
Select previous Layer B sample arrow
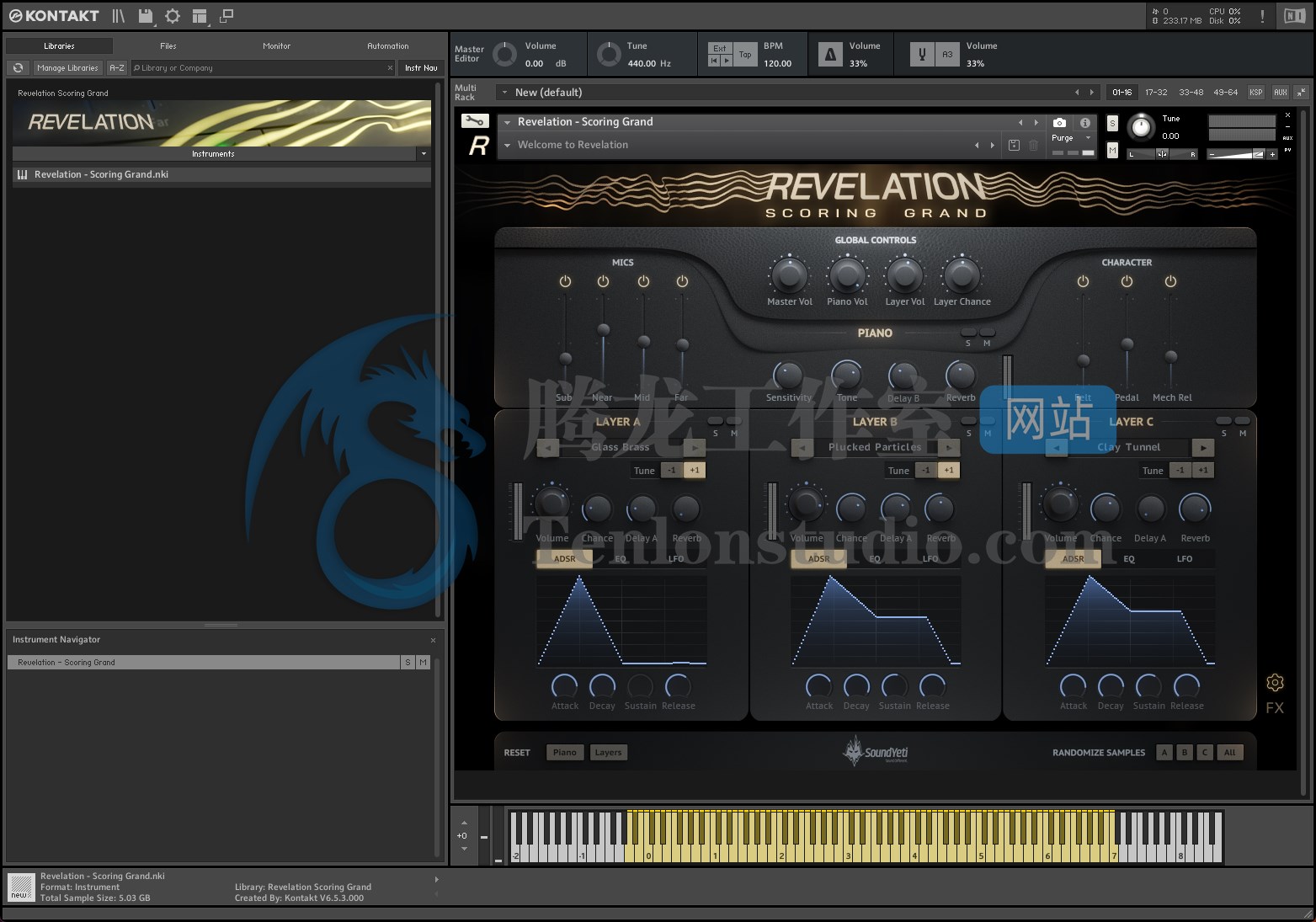803,448
